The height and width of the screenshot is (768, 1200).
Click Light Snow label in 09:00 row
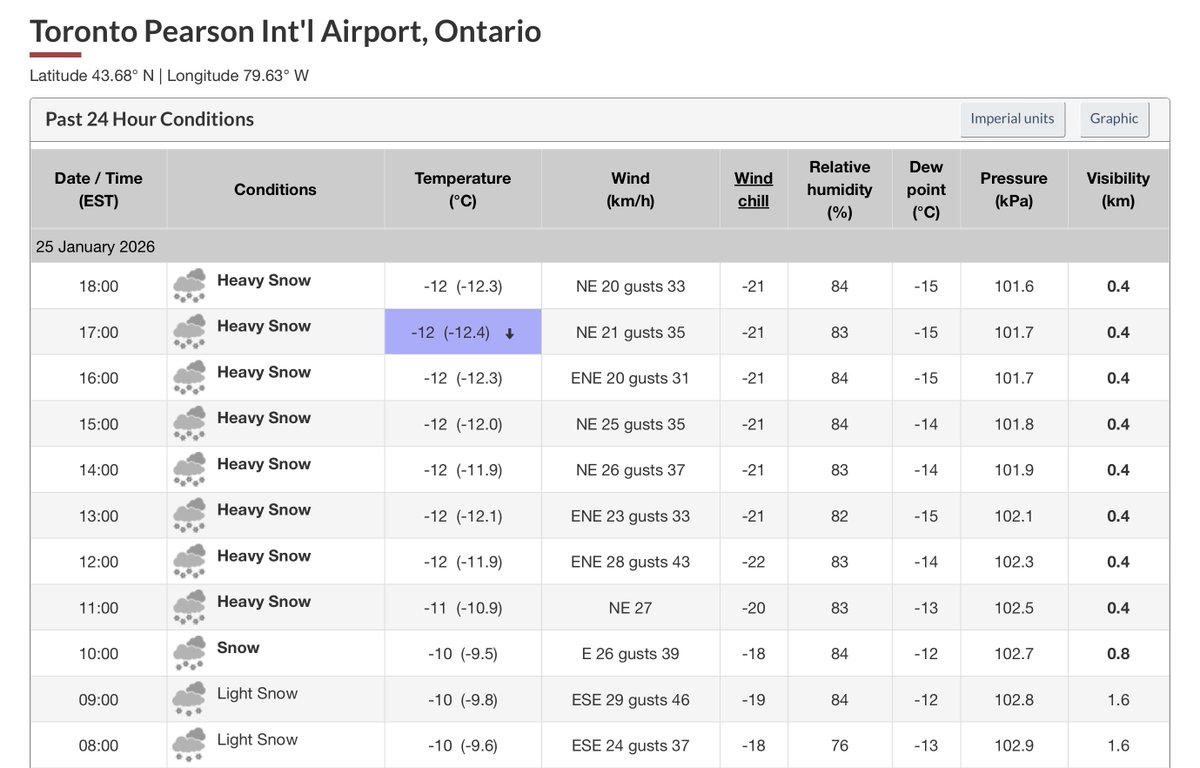[x=257, y=694]
